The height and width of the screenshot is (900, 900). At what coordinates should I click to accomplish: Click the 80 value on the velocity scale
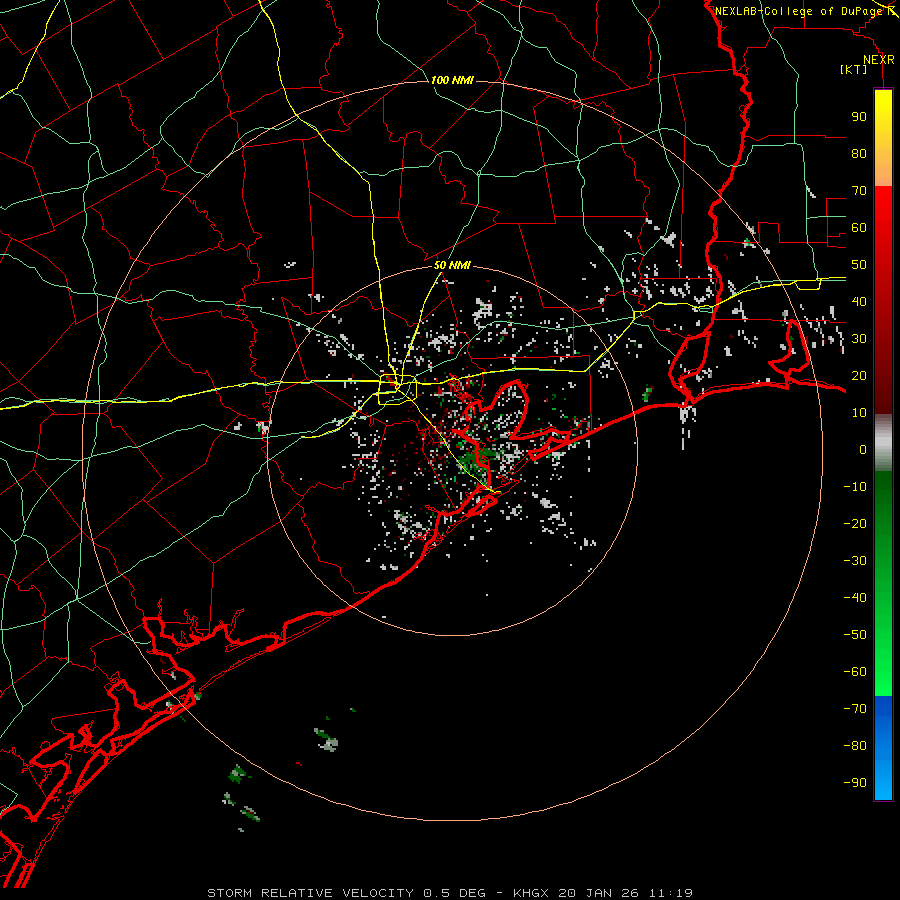[x=859, y=154]
